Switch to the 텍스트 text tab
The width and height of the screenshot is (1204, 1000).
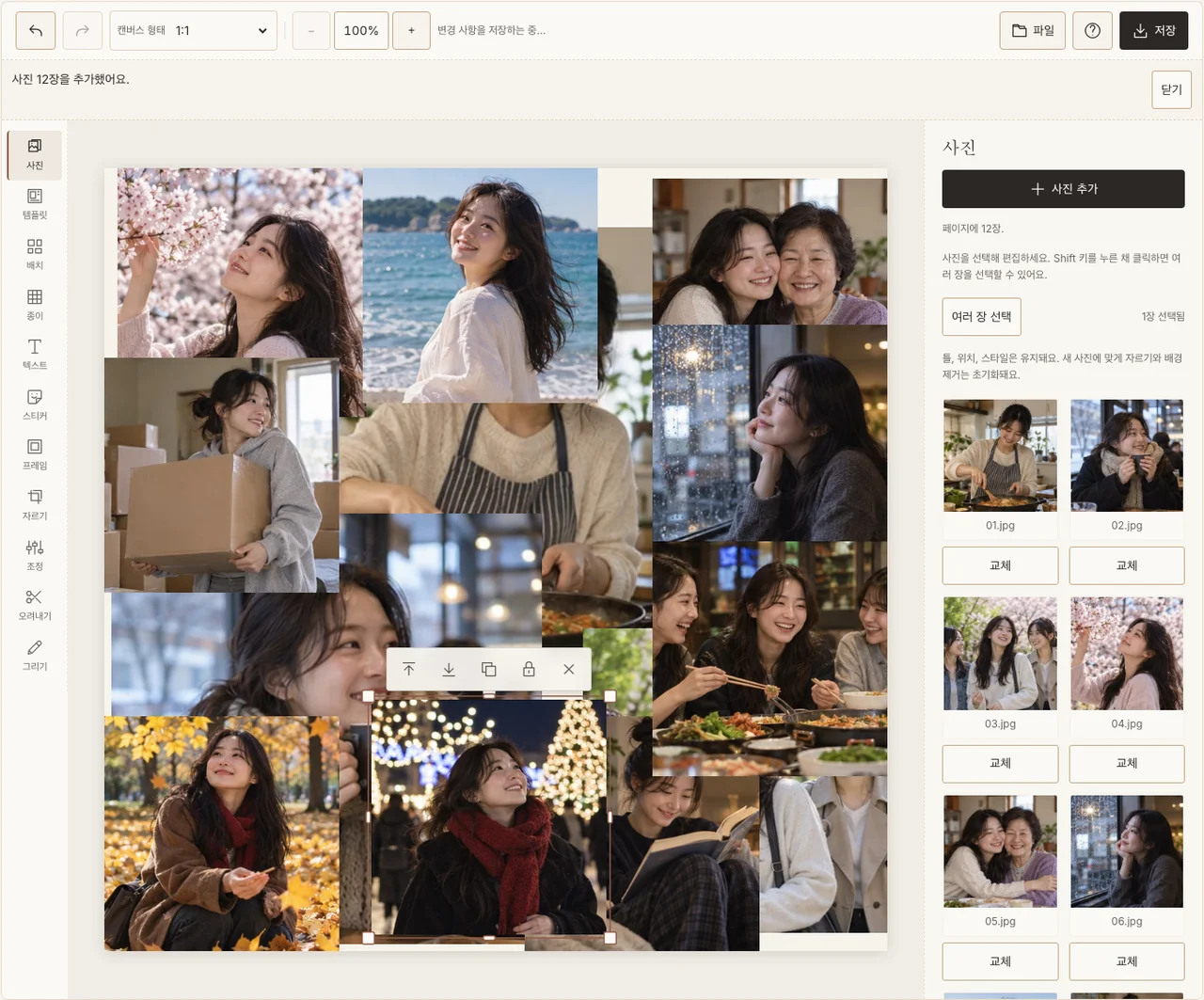coord(35,355)
